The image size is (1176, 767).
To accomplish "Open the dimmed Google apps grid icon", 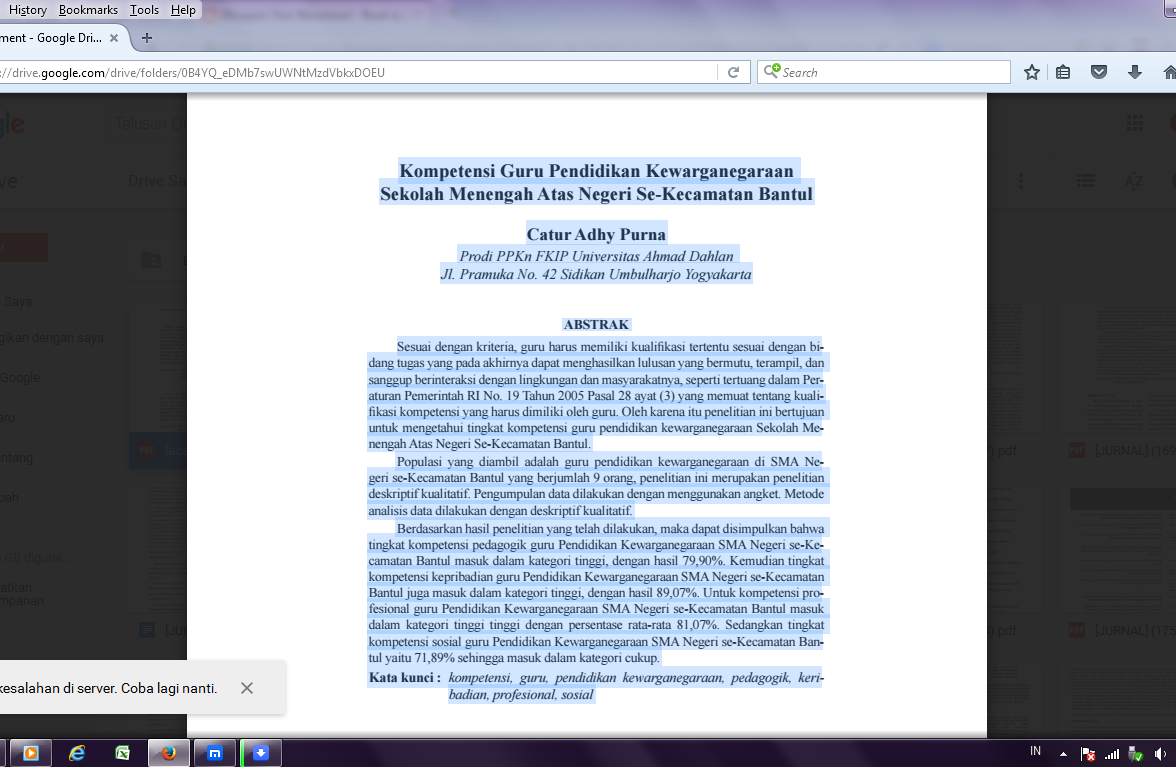I will coord(1135,123).
